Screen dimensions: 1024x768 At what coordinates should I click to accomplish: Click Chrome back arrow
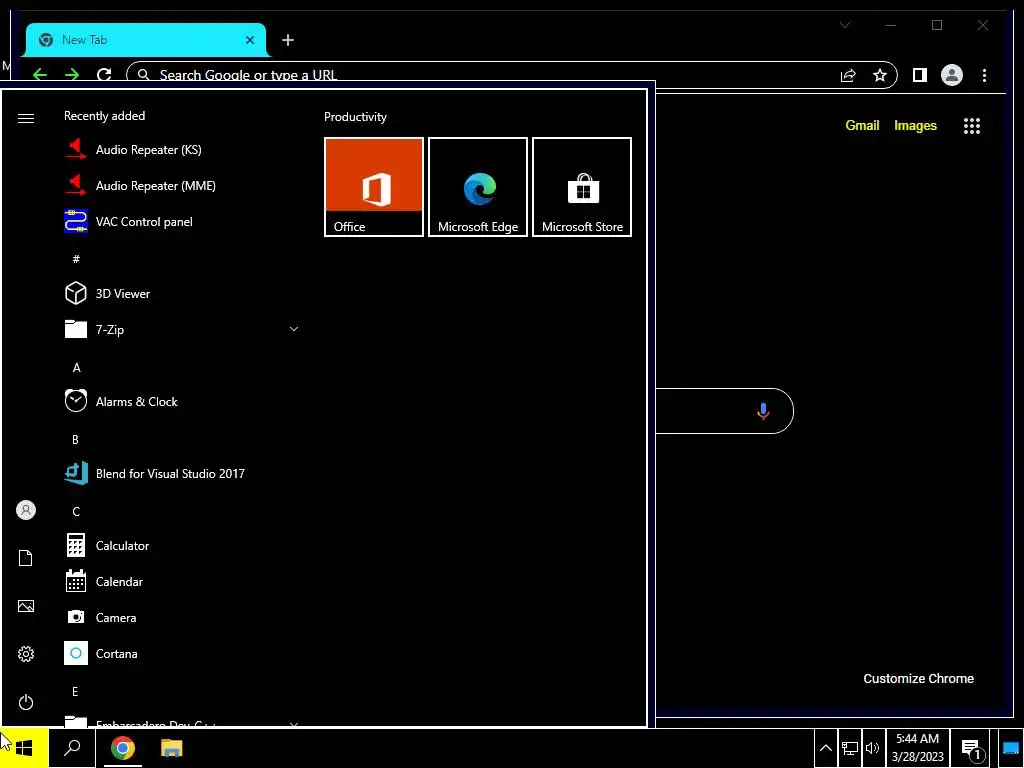(x=40, y=74)
